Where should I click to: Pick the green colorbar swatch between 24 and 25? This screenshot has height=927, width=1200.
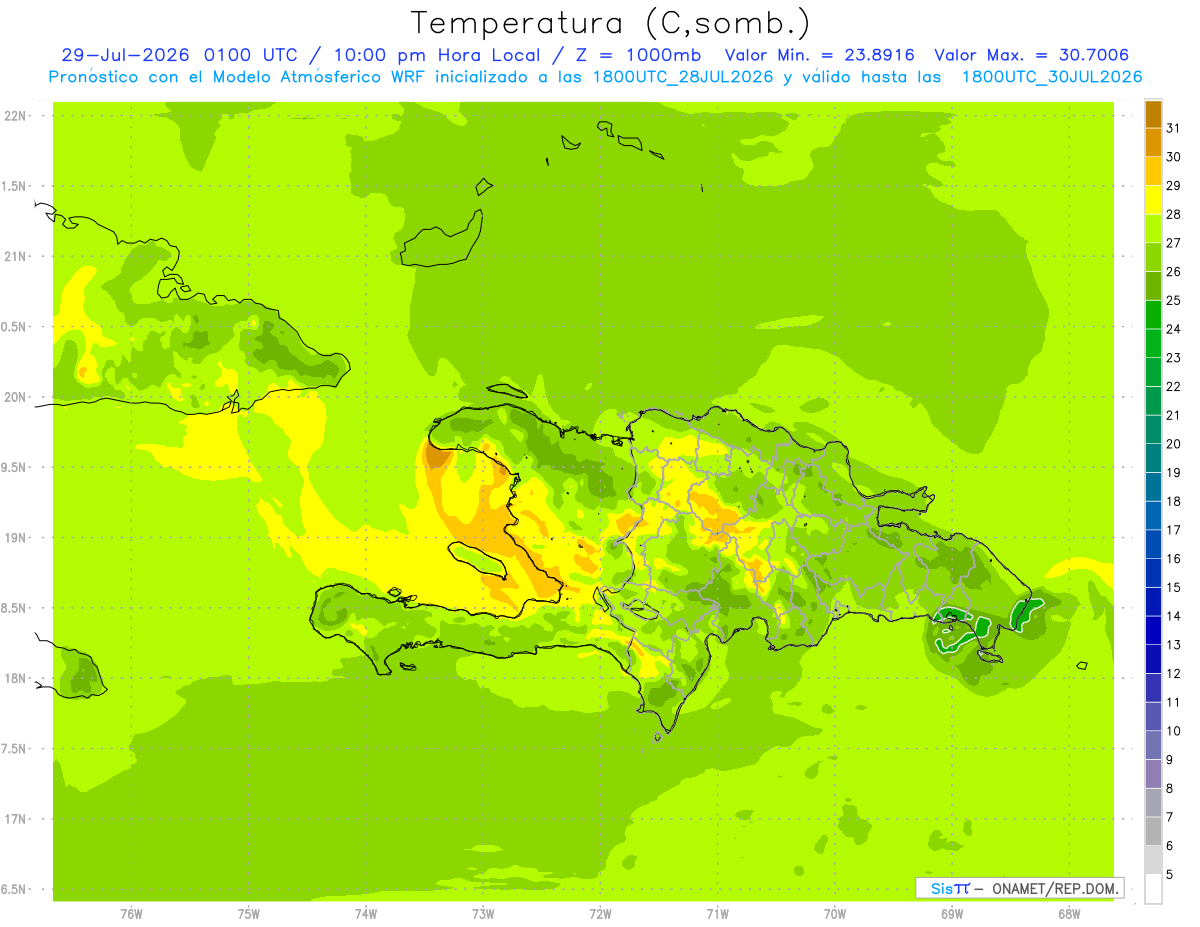[x=1153, y=314]
